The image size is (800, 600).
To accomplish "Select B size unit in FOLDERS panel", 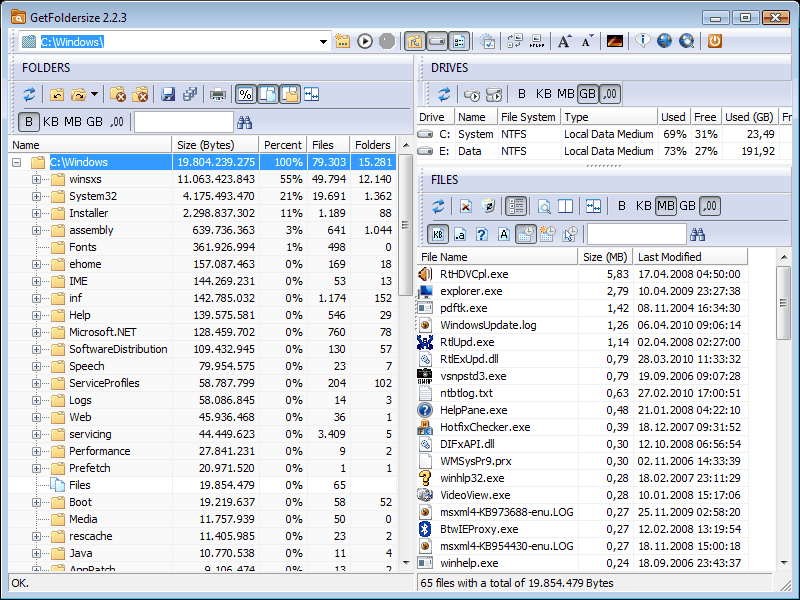I will click(x=29, y=122).
